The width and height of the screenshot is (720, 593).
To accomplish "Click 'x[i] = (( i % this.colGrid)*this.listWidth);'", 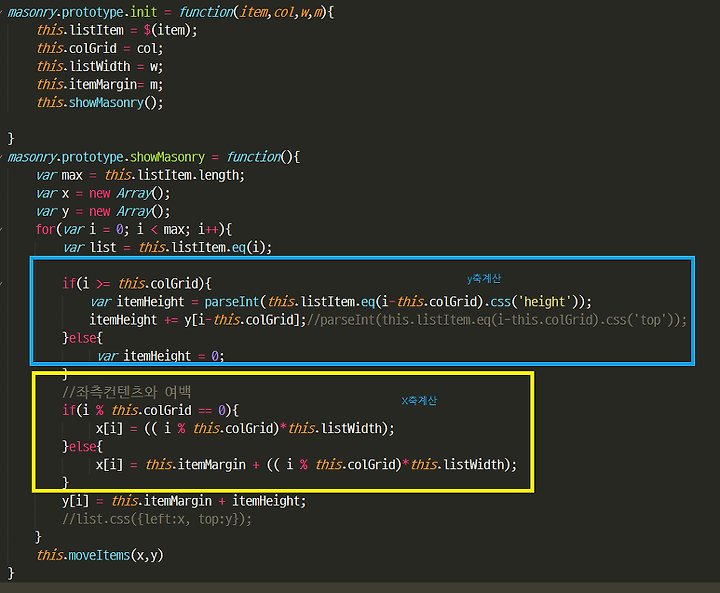I will 245,428.
